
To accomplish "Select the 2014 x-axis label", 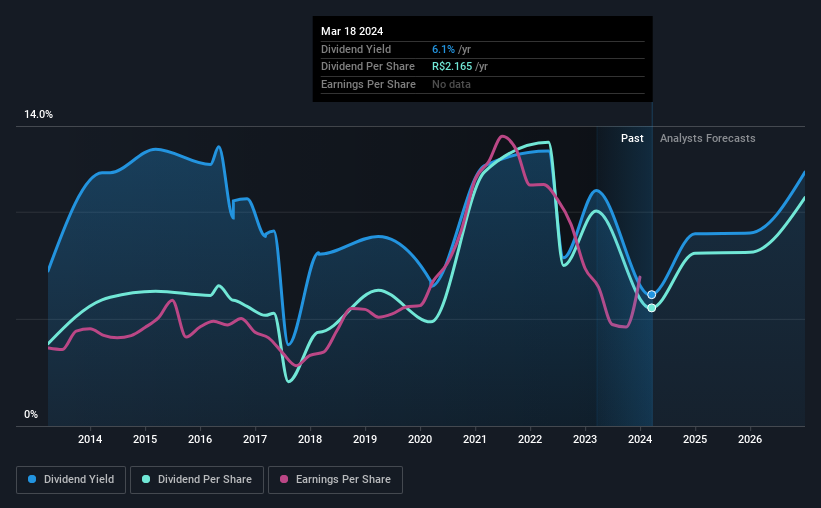I will tap(90, 439).
